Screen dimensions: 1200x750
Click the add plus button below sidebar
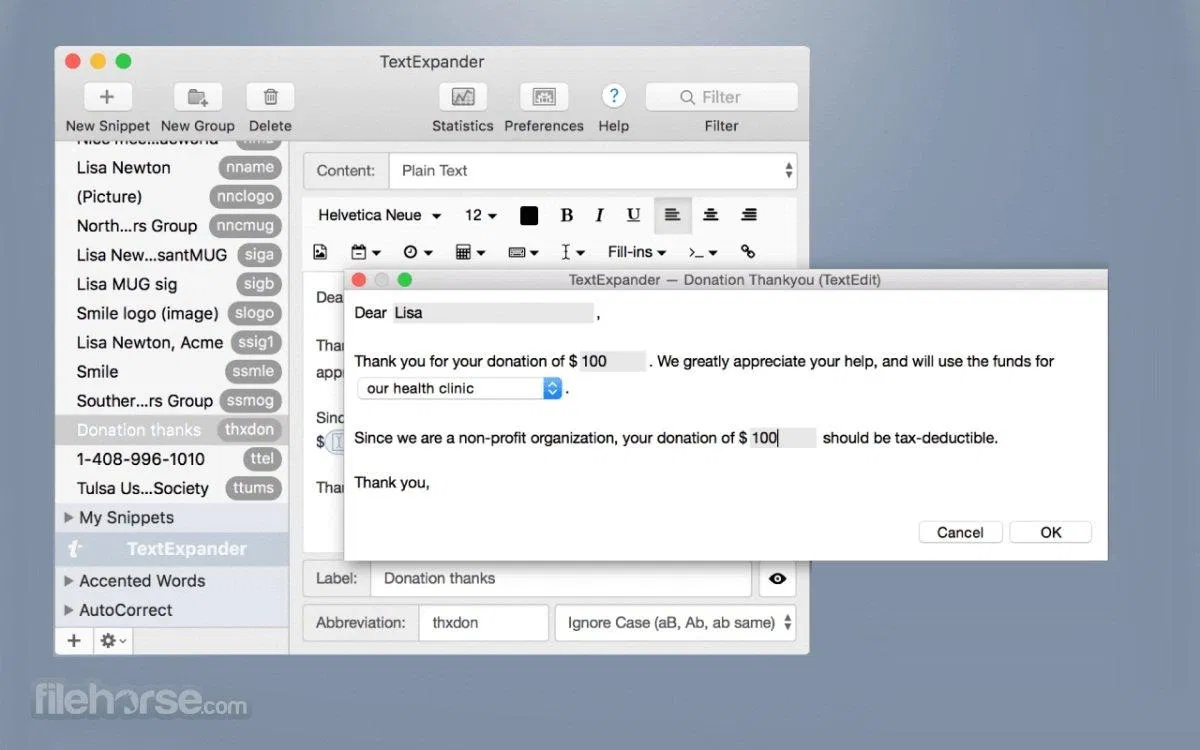click(x=74, y=641)
